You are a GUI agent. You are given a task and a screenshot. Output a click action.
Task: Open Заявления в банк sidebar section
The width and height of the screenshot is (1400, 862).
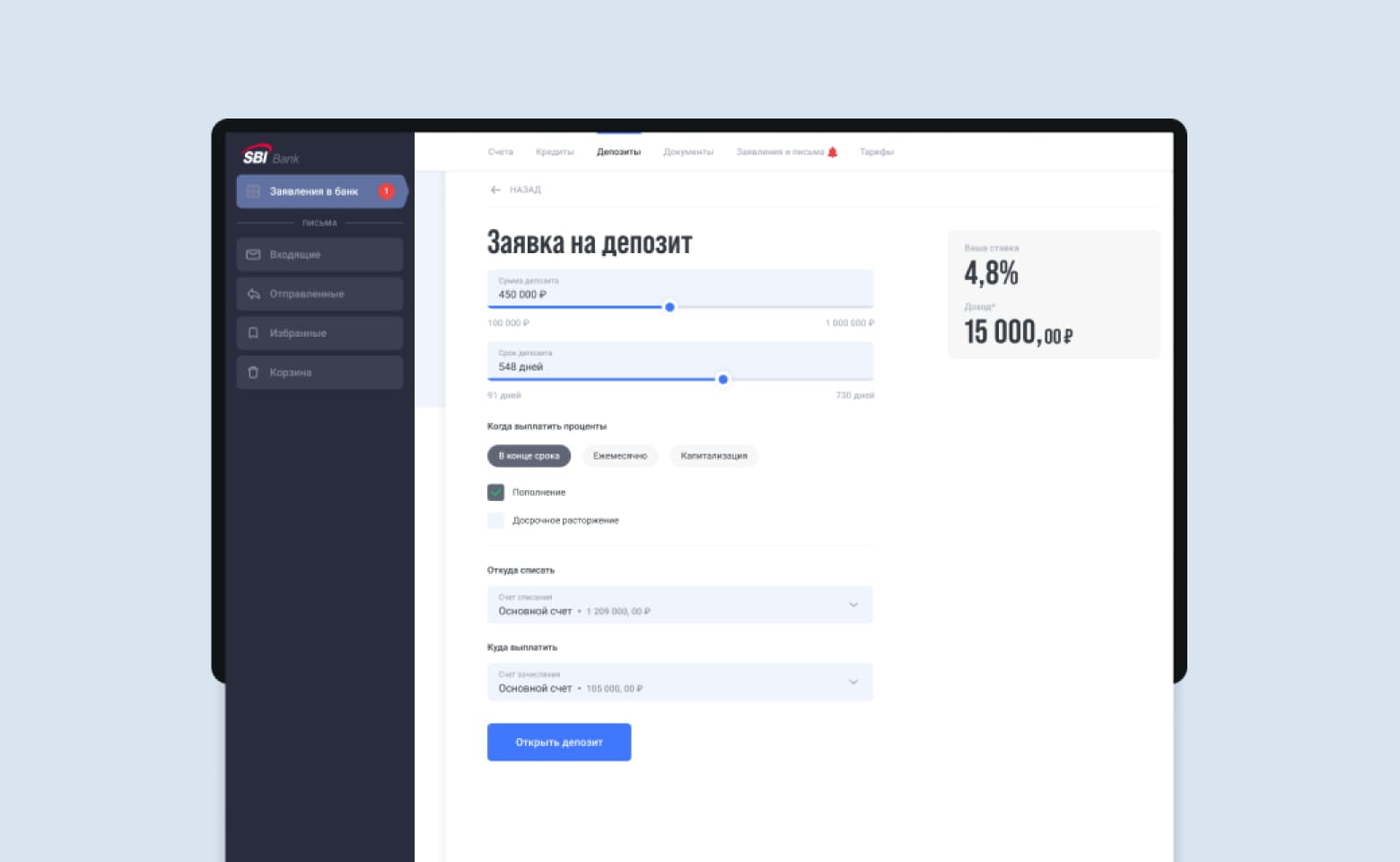click(320, 191)
